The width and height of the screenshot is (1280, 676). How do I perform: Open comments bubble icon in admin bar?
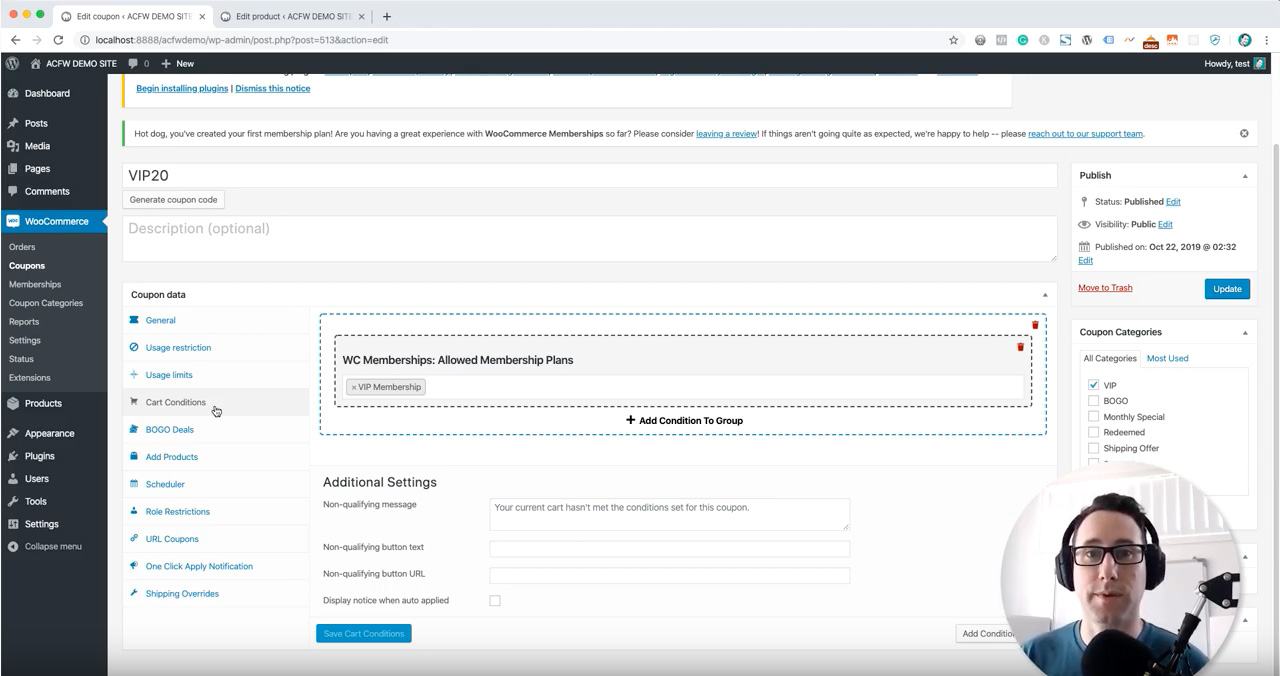tap(134, 63)
